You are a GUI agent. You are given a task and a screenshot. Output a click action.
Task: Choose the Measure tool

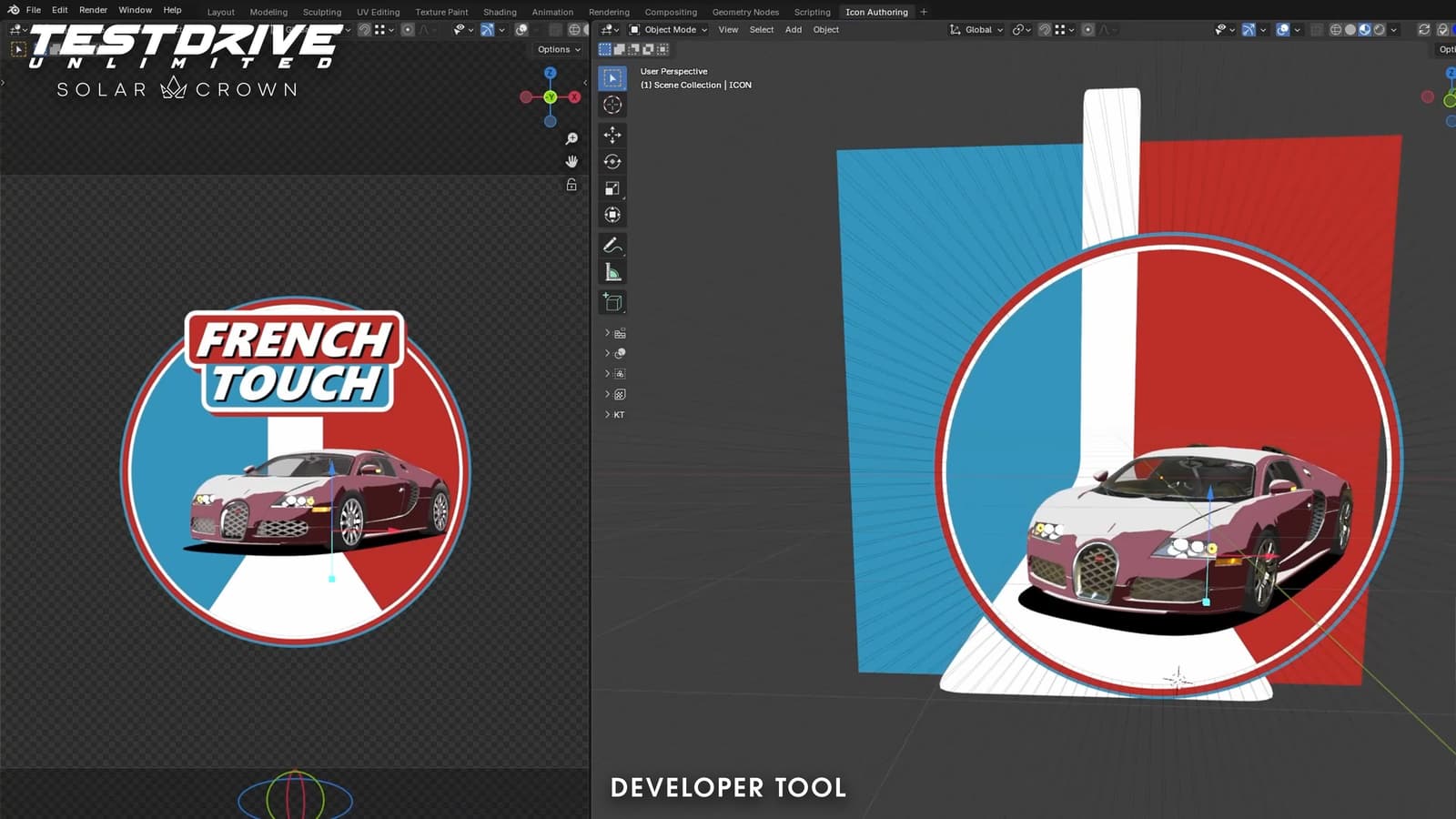[x=612, y=272]
